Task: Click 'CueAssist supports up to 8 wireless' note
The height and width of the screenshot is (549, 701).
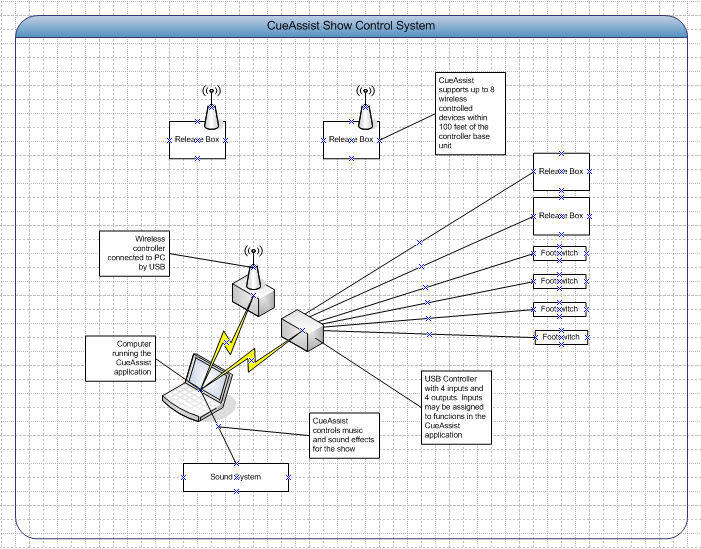Action: tap(470, 114)
